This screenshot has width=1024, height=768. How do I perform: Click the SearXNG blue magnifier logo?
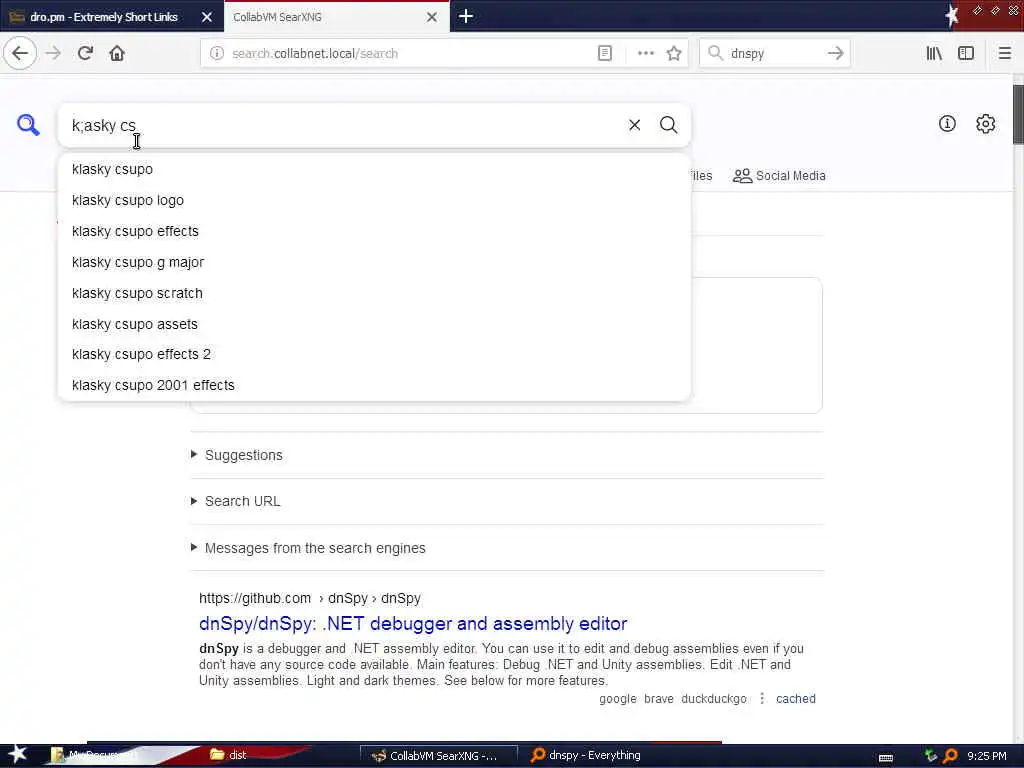click(x=28, y=124)
